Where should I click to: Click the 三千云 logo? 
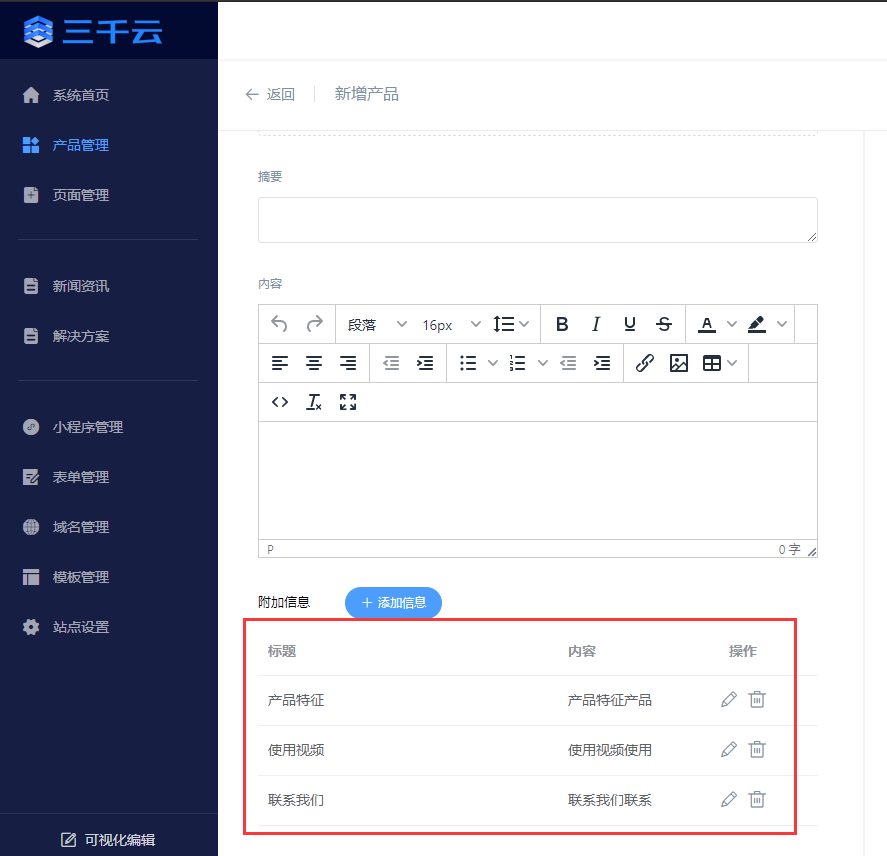93,31
